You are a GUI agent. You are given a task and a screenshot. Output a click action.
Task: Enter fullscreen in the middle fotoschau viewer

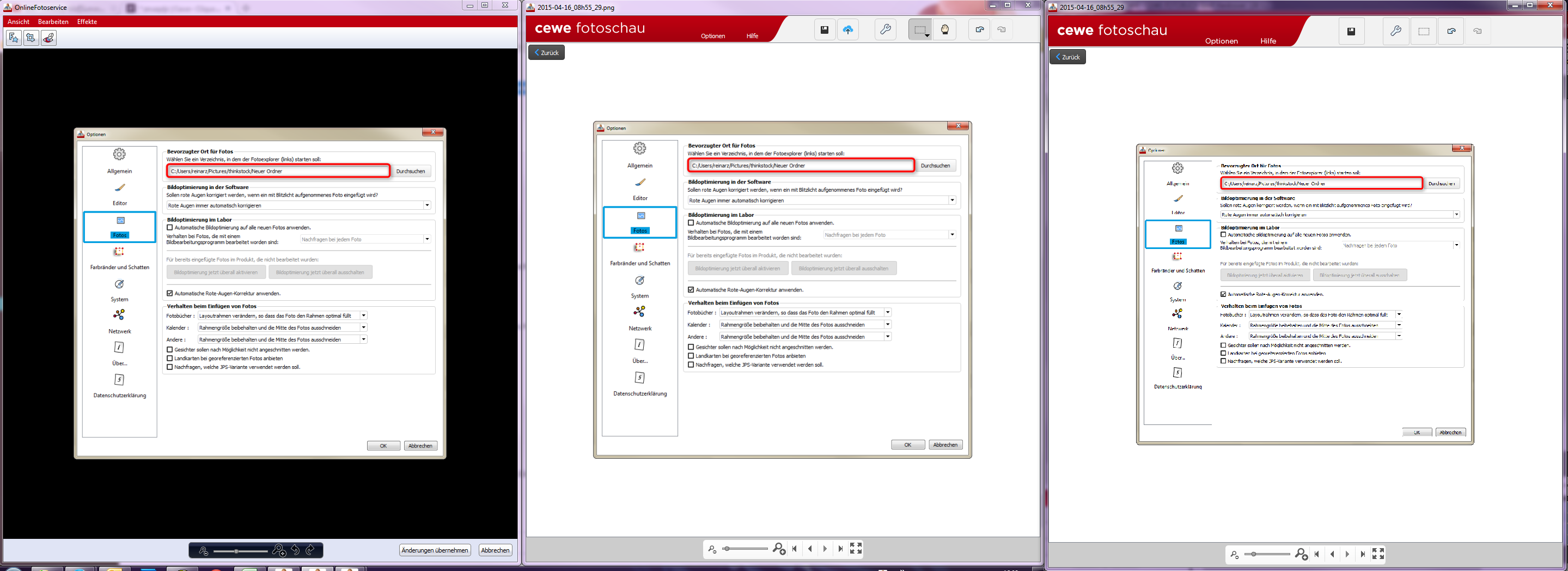click(855, 549)
